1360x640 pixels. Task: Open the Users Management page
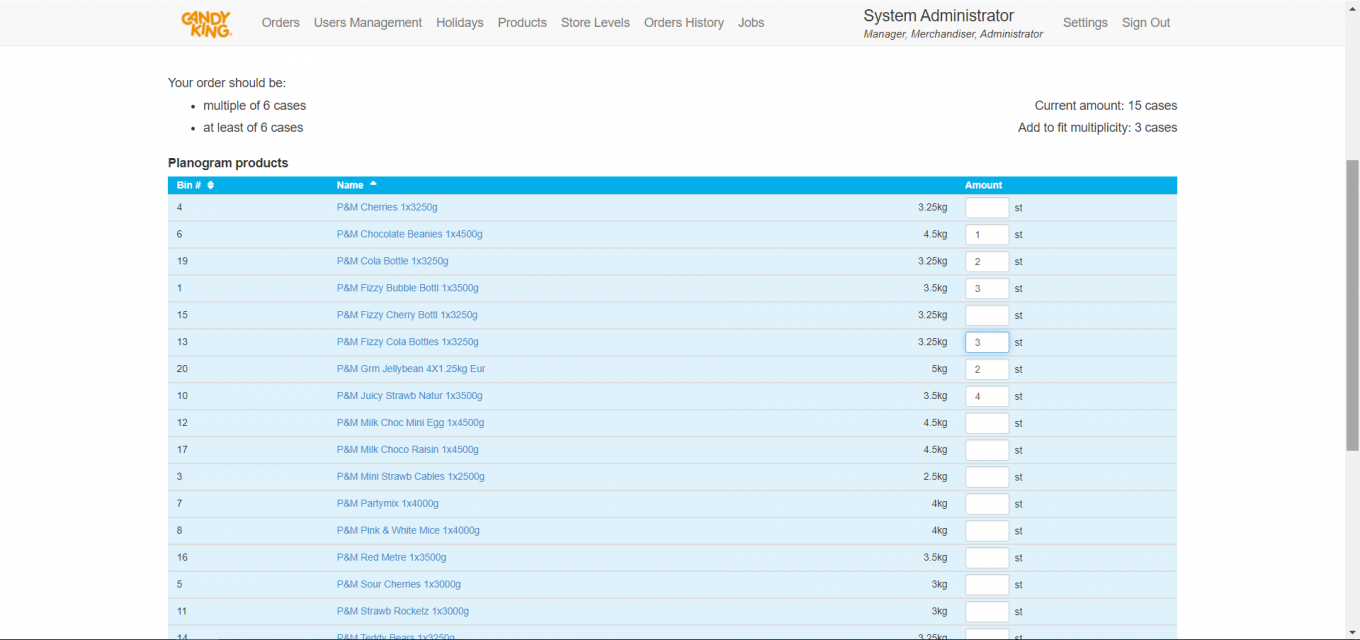(x=367, y=22)
